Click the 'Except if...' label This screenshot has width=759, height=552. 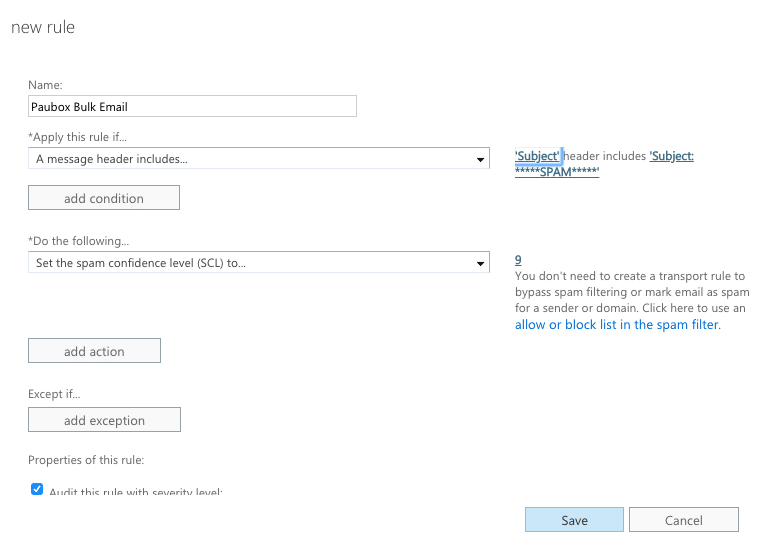(x=54, y=394)
